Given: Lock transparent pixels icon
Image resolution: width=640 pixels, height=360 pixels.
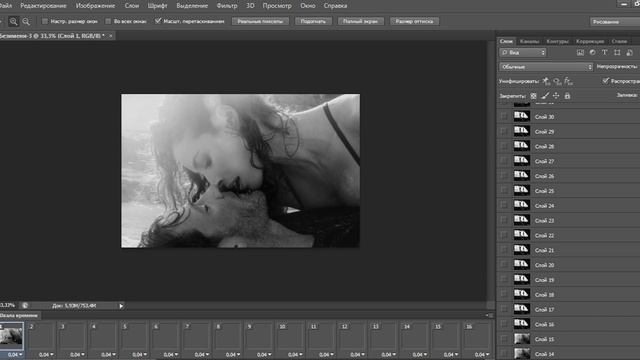Looking at the screenshot, I should point(533,96).
